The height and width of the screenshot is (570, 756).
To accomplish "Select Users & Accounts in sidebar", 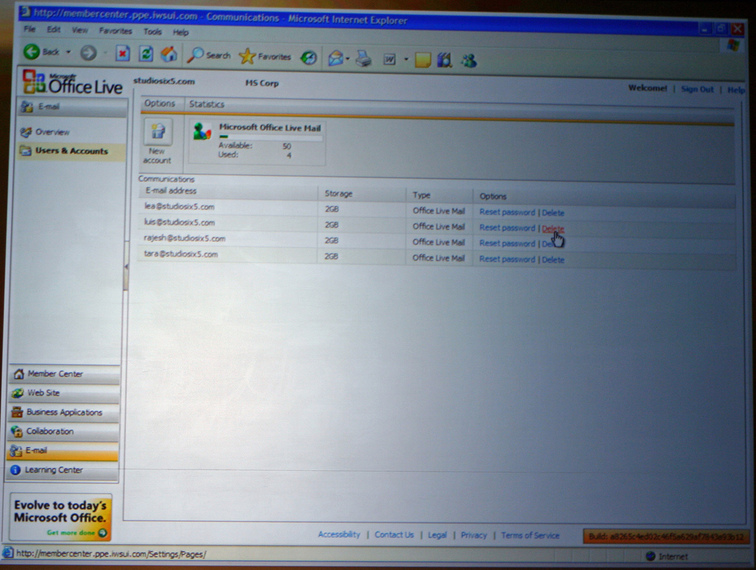I will coord(71,151).
